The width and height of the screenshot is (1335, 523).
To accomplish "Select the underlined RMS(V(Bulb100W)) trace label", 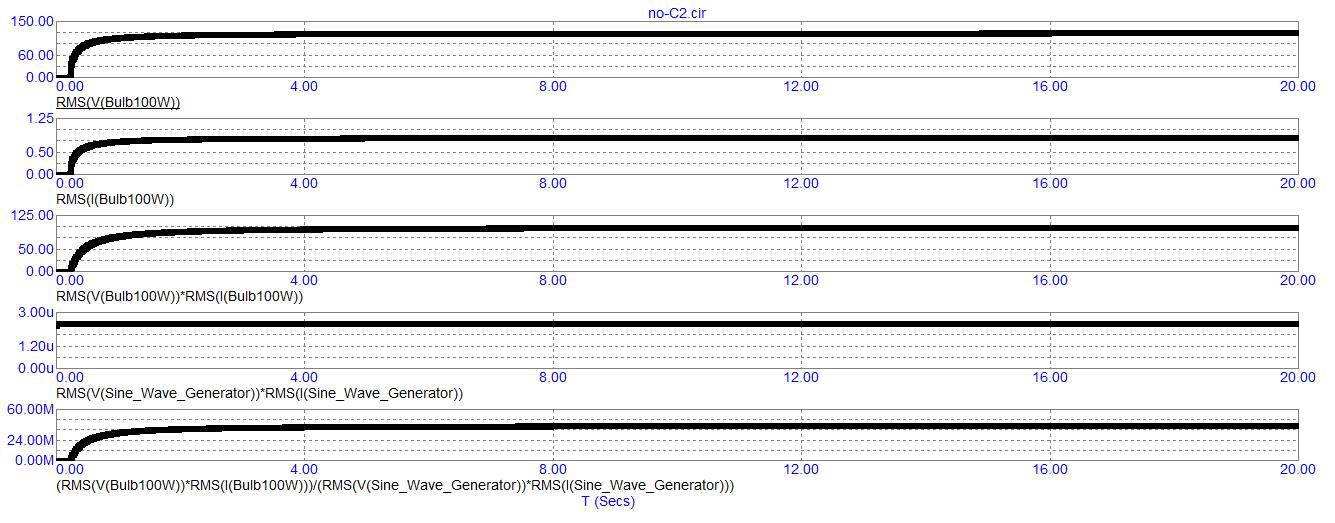I will pos(118,102).
